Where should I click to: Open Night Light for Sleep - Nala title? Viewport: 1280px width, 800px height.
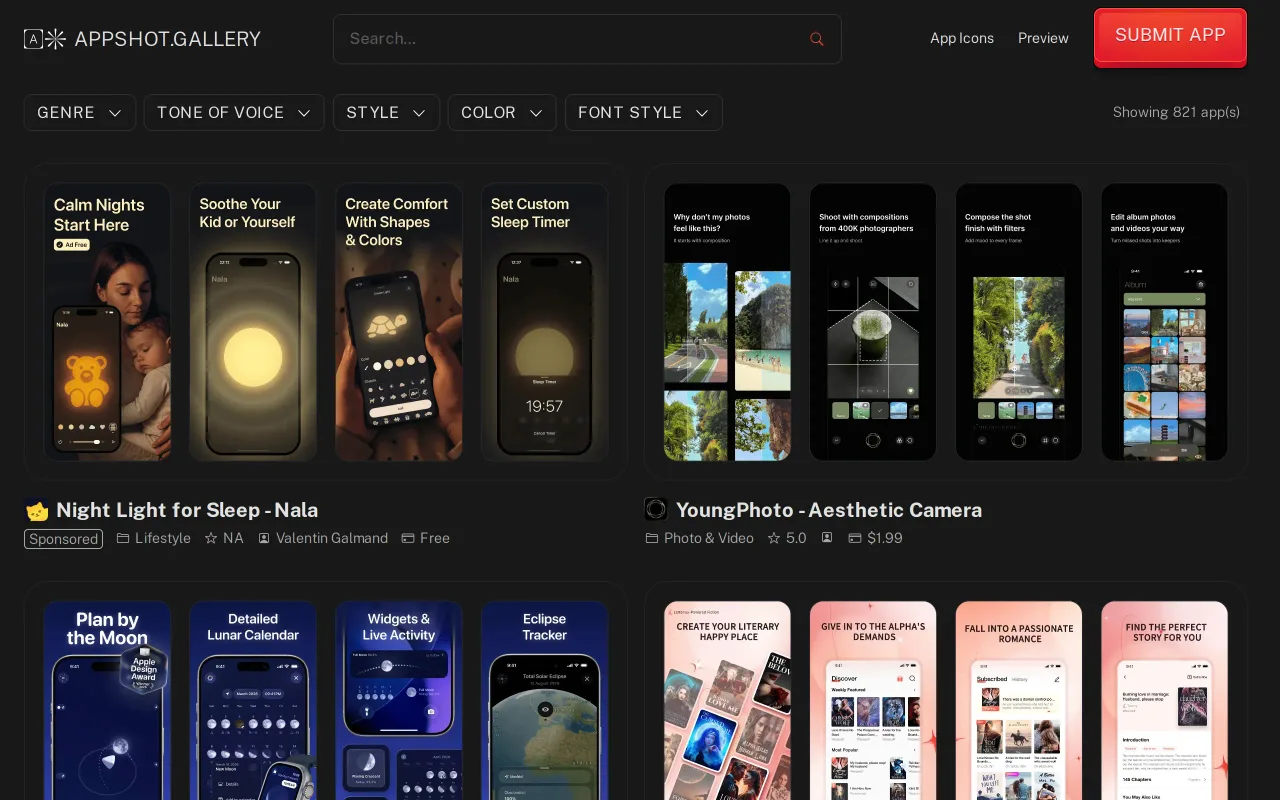point(187,510)
